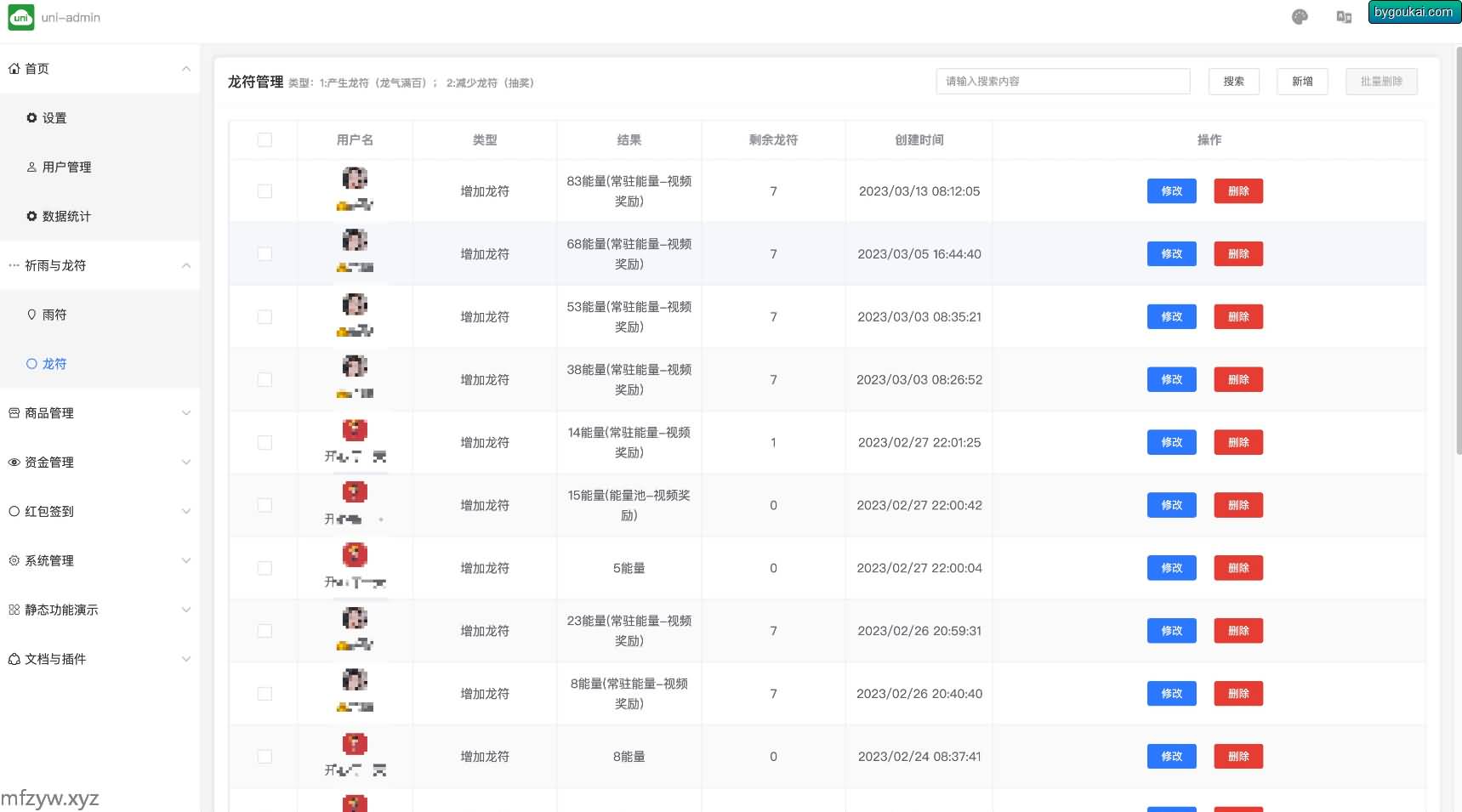
Task: Click the 新增 button
Action: coord(1301,82)
